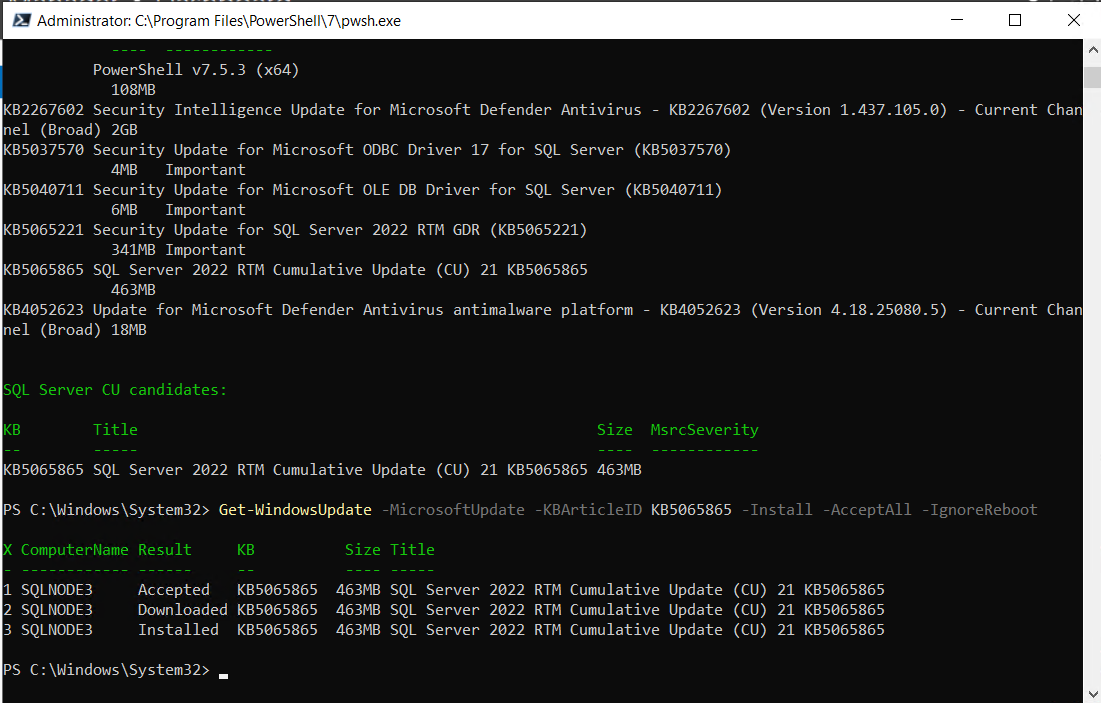Screen dimensions: 1101x703
Task: Click the 'Result' column header
Action: click(164, 550)
